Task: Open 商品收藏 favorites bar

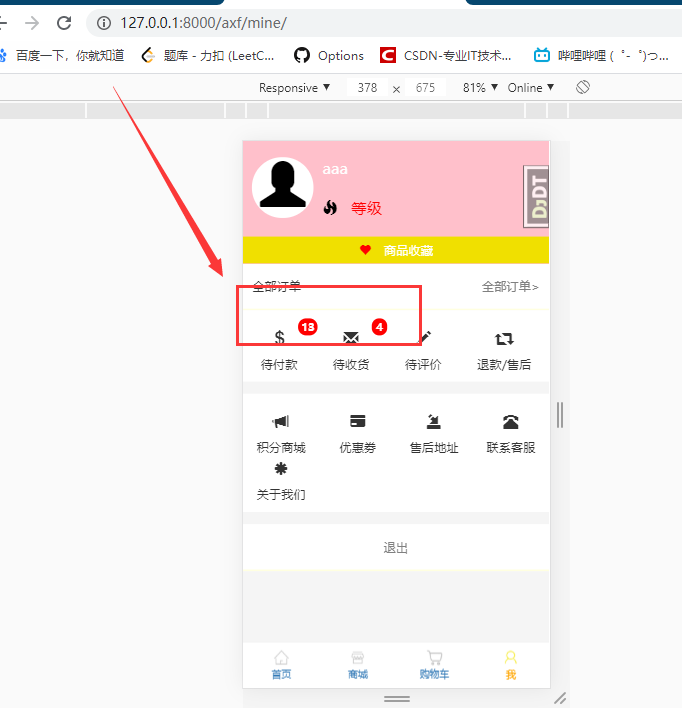Action: pyautogui.click(x=396, y=250)
